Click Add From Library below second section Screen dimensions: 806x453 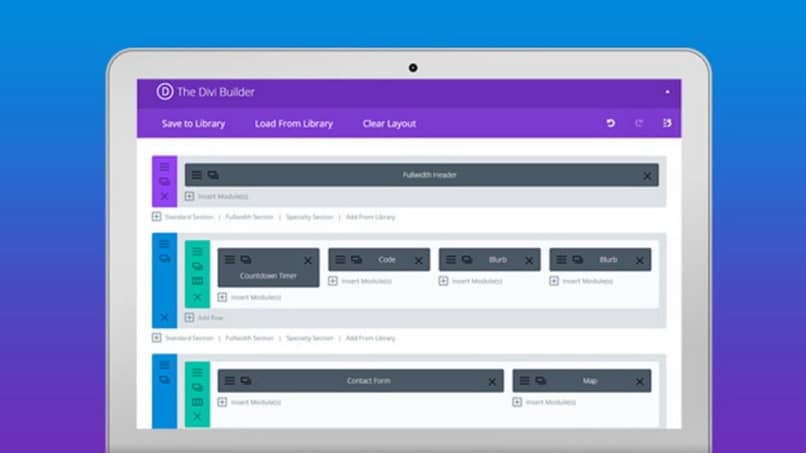pos(371,338)
